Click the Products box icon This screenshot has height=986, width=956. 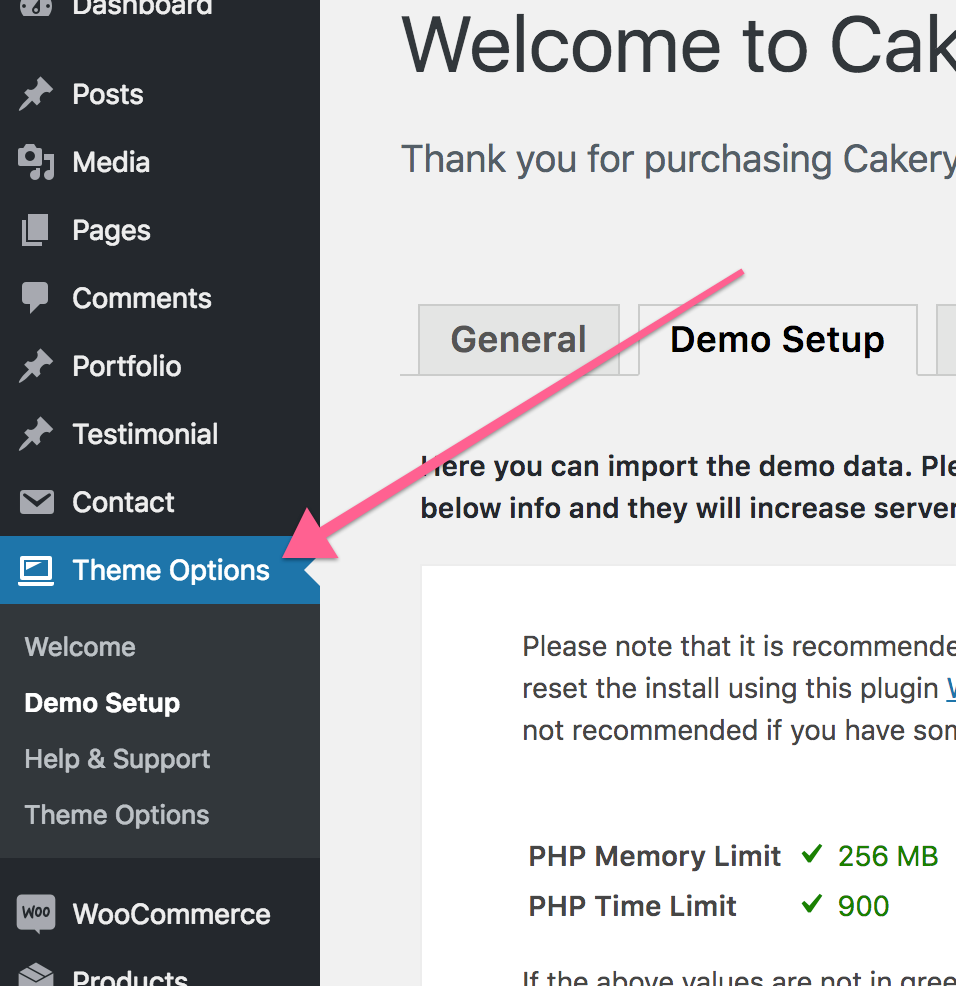pyautogui.click(x=36, y=975)
